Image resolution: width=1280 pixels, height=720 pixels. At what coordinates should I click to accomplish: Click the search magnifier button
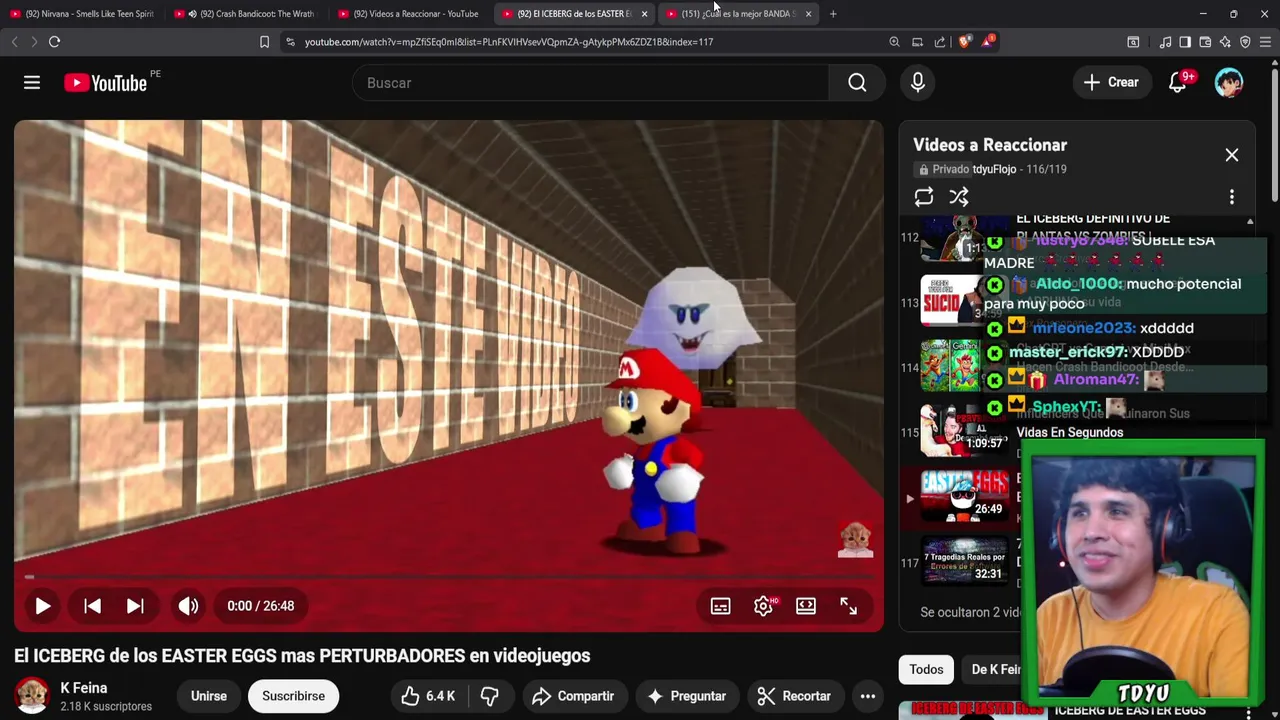pyautogui.click(x=857, y=83)
